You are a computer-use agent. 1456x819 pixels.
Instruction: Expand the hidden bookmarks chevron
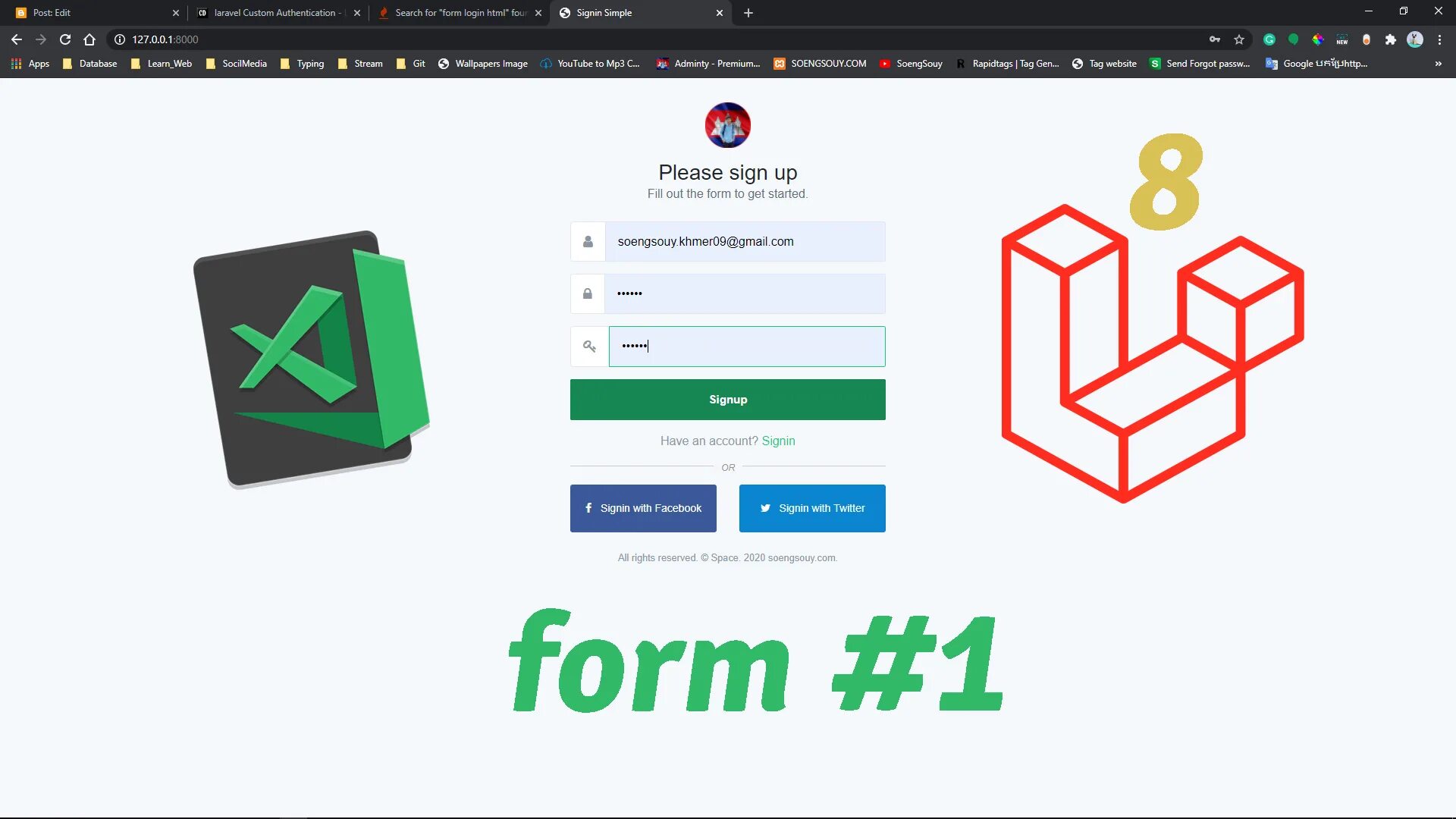(1438, 64)
